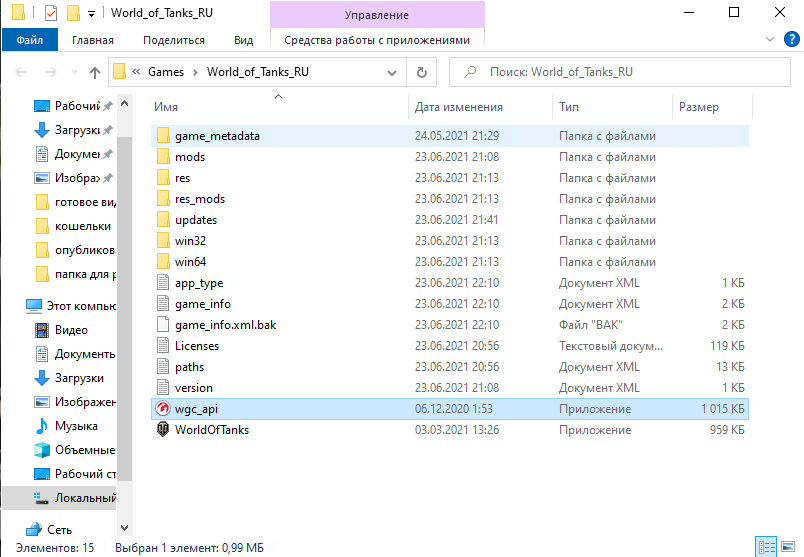Click the paths XML file icon

point(163,367)
